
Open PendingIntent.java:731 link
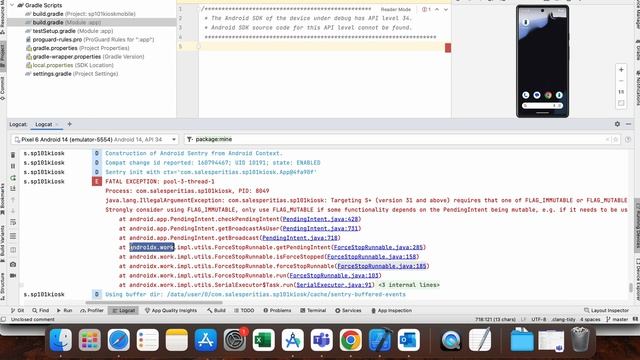coord(320,229)
